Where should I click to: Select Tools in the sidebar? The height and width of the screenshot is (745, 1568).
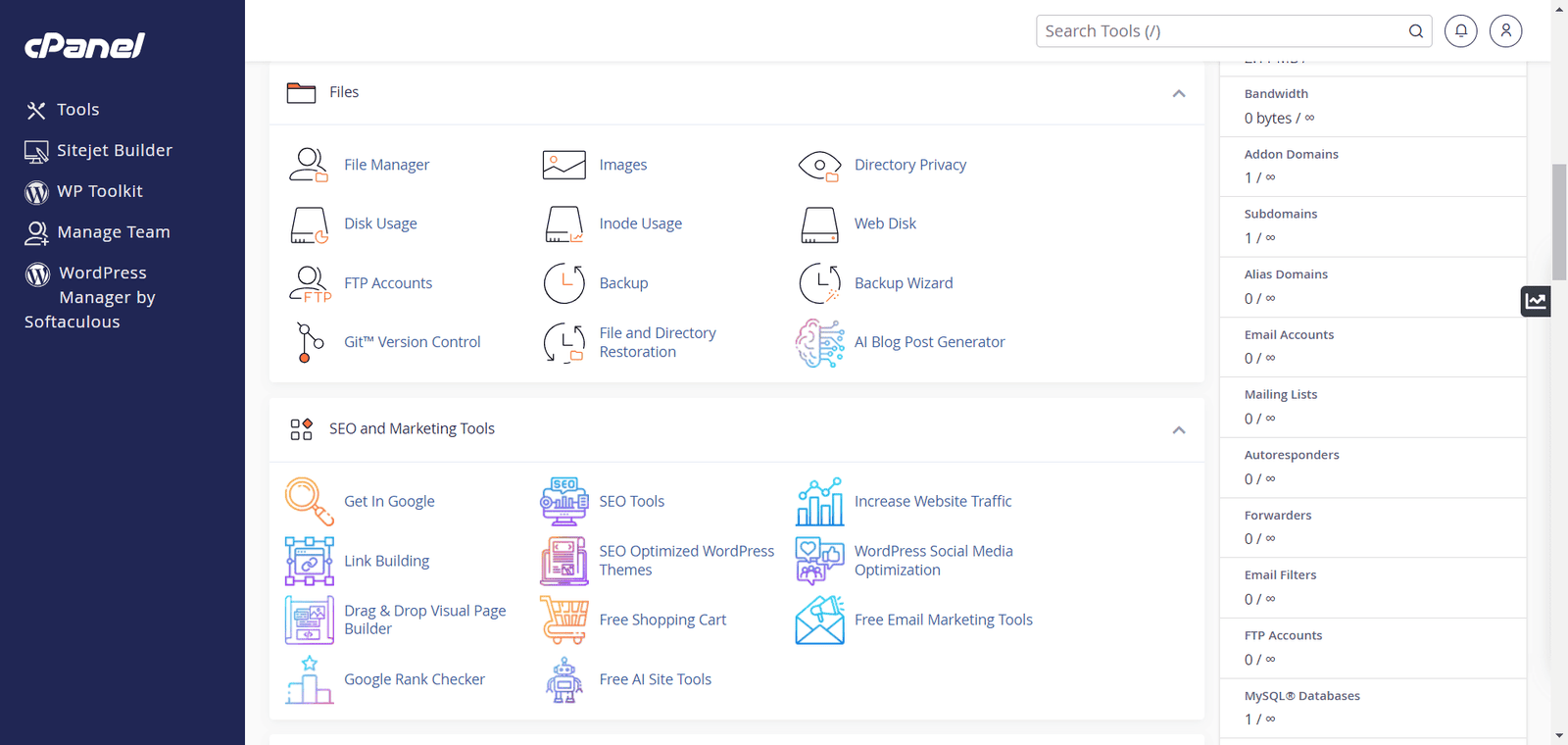pyautogui.click(x=77, y=110)
